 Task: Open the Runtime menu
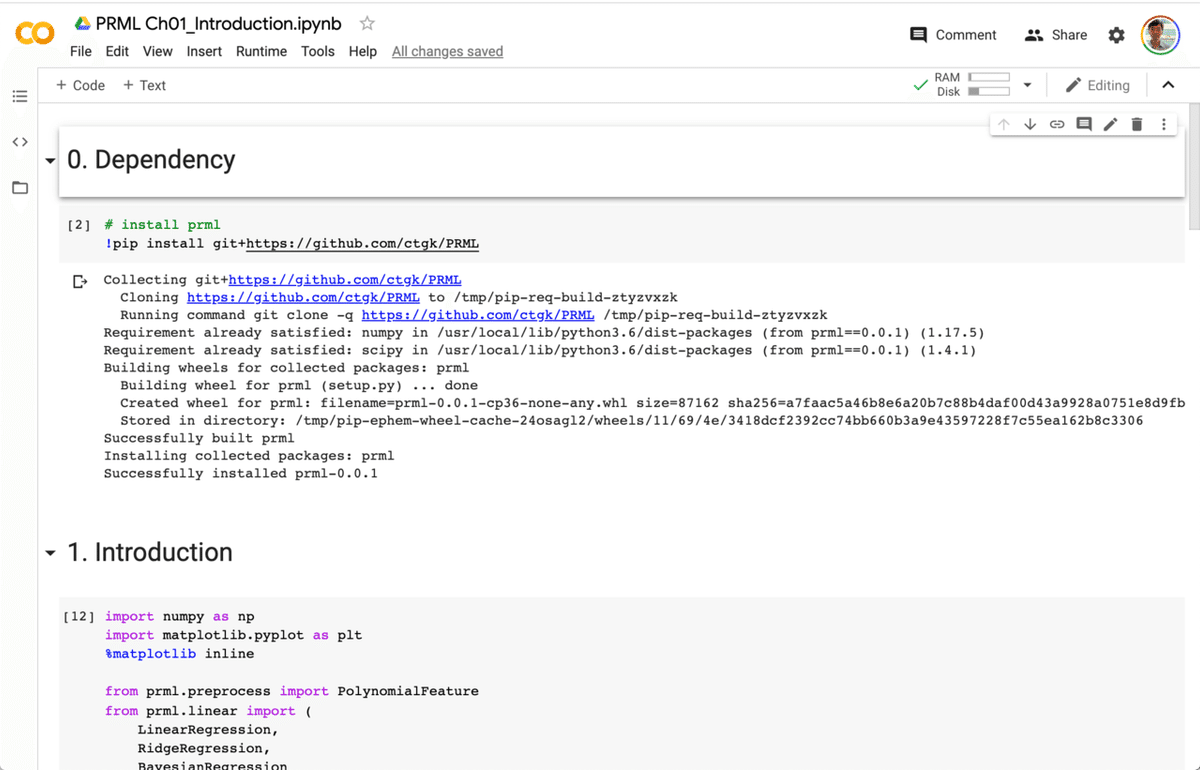261,51
